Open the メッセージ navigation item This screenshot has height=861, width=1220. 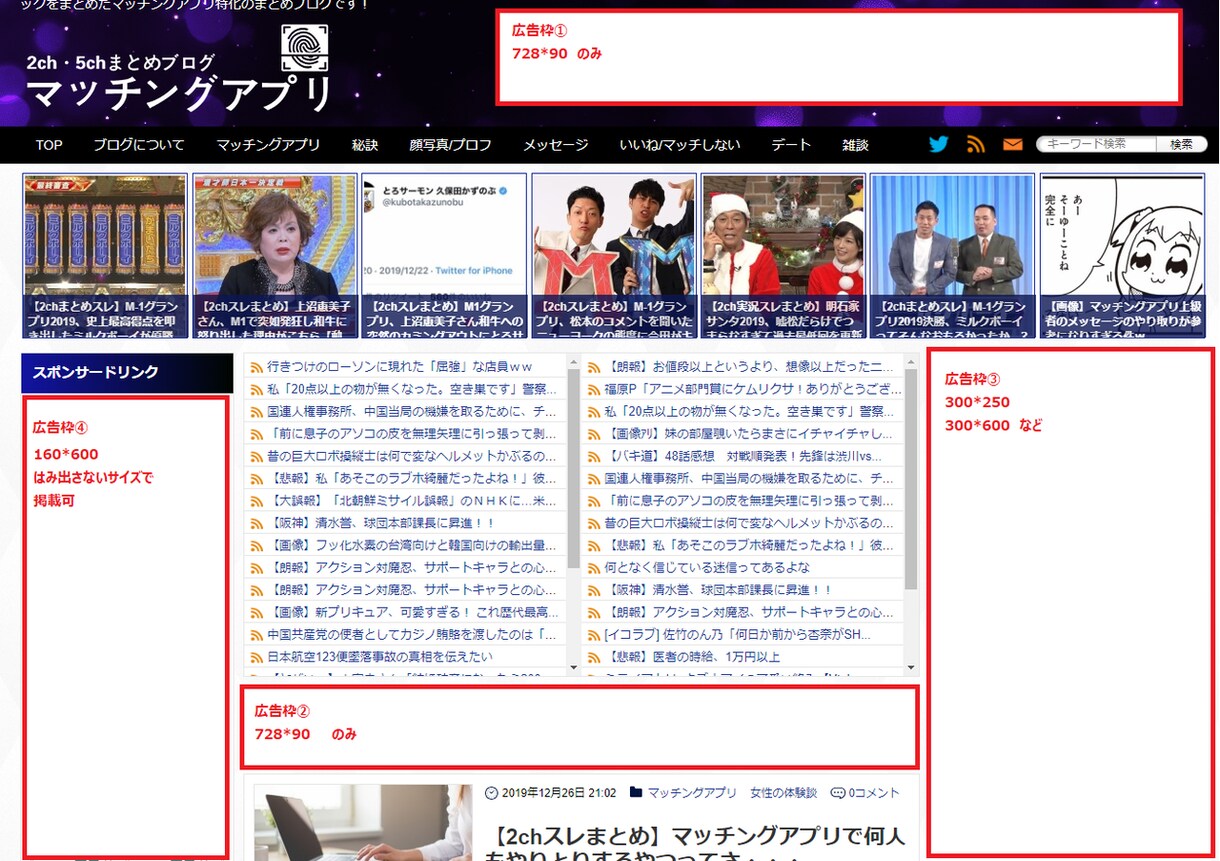tap(555, 145)
